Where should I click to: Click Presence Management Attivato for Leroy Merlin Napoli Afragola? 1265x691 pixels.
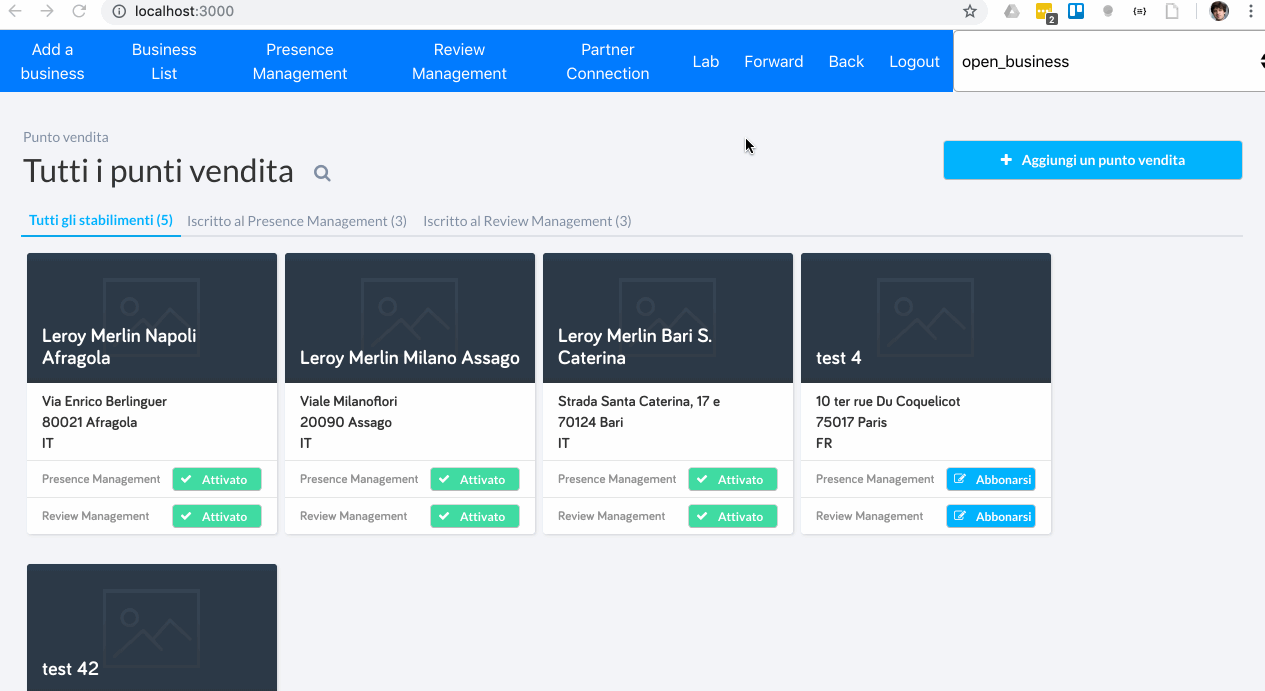coord(217,479)
